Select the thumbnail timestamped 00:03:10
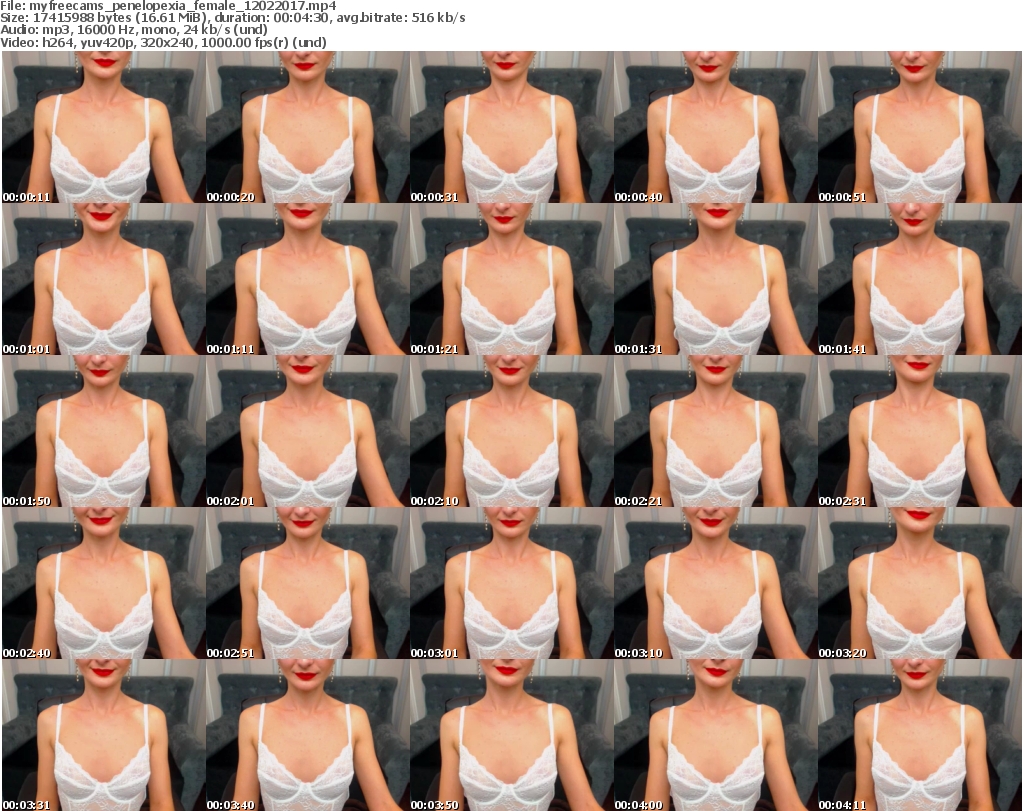 pyautogui.click(x=716, y=583)
